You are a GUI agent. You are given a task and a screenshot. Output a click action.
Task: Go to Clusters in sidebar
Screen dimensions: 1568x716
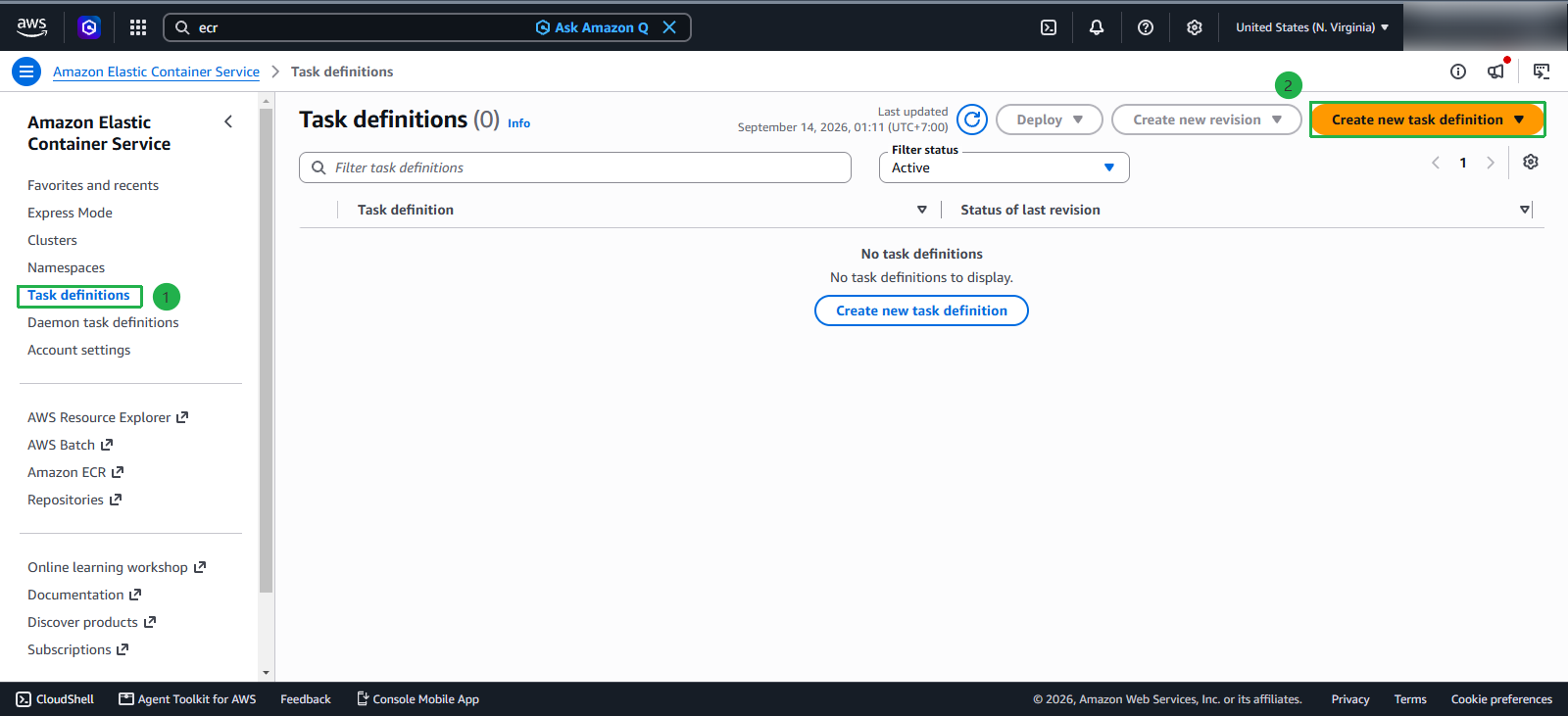(52, 240)
